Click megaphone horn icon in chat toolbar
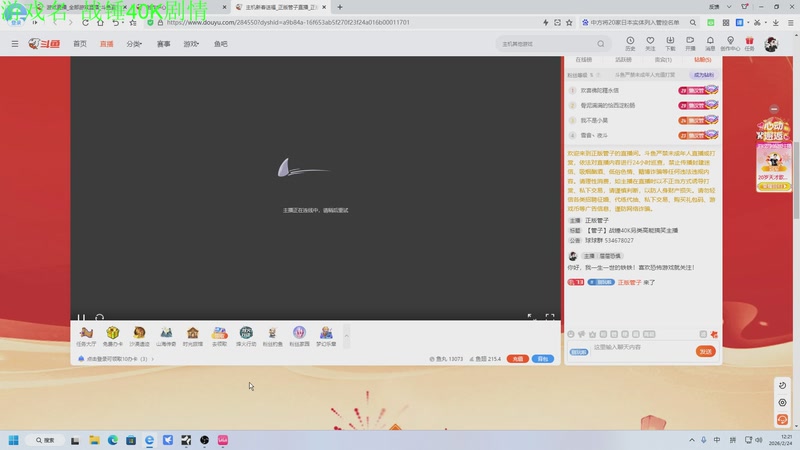800x450 pixels. [x=582, y=334]
